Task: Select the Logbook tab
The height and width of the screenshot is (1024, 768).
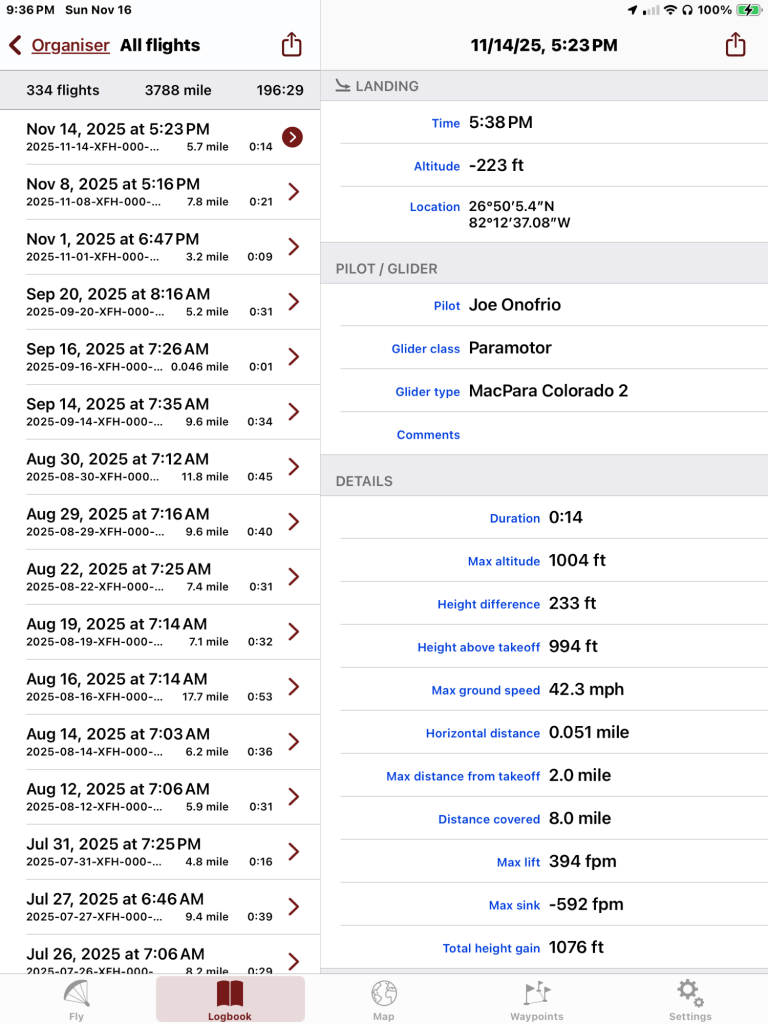Action: point(230,997)
